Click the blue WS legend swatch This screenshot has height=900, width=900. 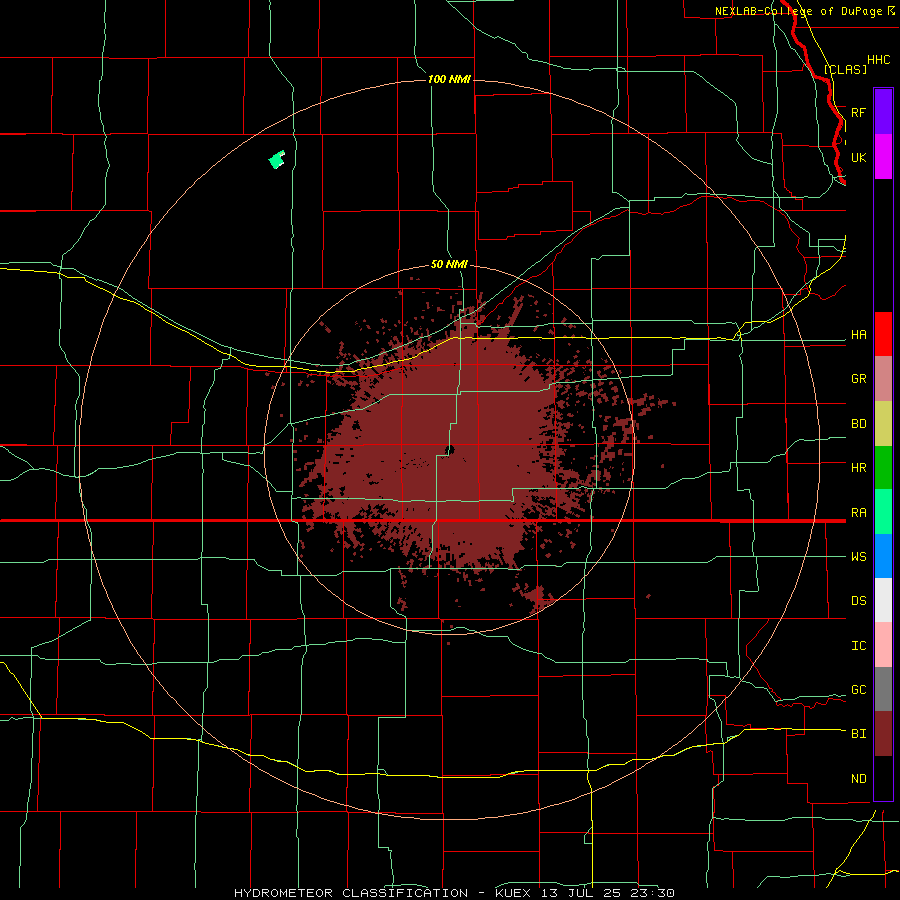pos(883,556)
